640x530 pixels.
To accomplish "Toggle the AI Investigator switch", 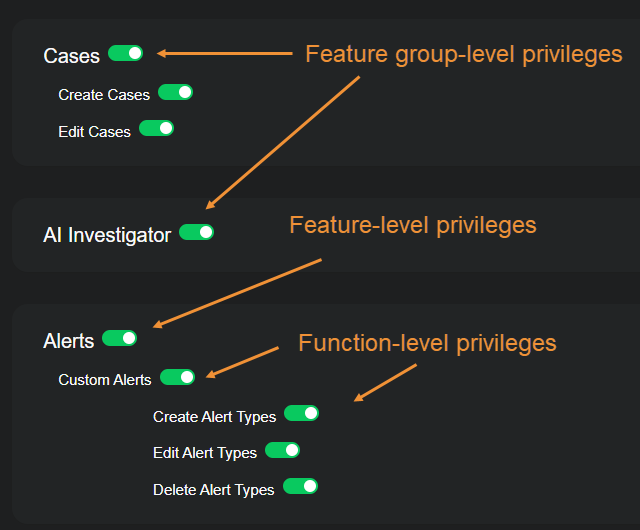I will (196, 233).
